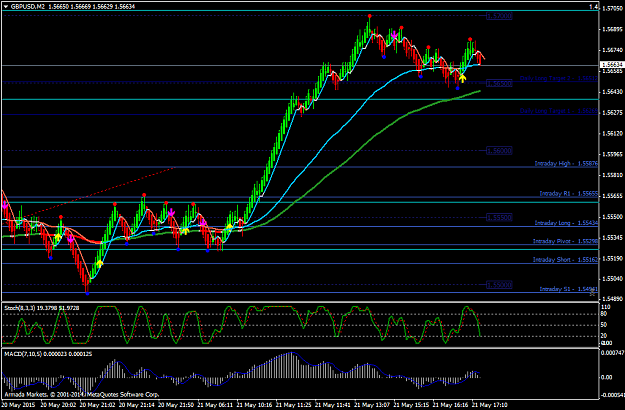
Task: Click 1.56275 on the price scale
Action: [612, 112]
